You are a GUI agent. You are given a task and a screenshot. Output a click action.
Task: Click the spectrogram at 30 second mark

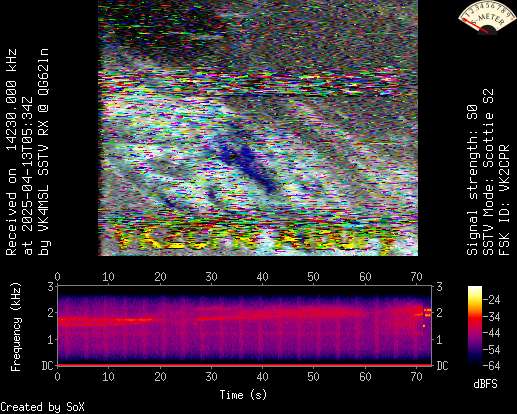(211, 325)
